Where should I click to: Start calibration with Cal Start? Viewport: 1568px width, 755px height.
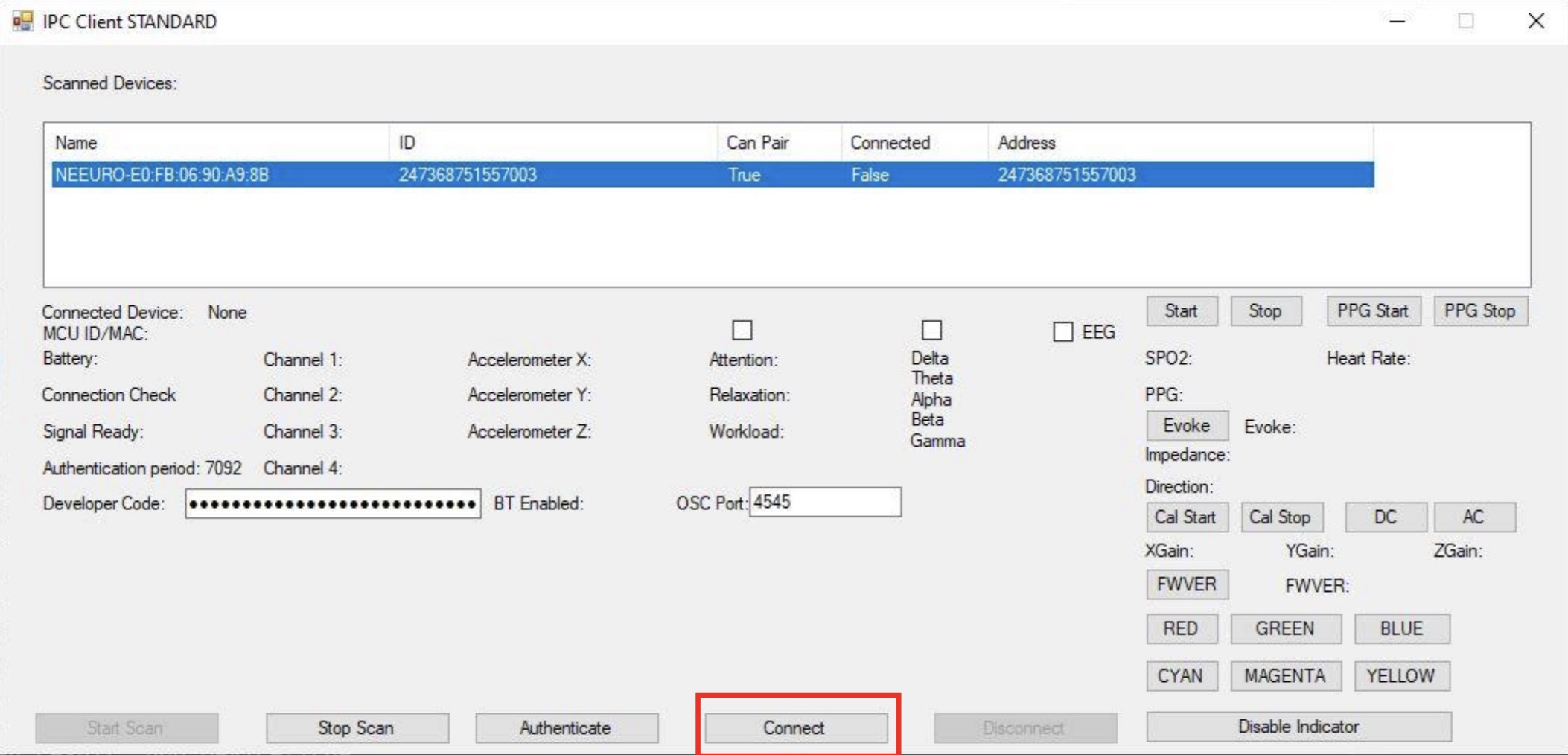[1187, 517]
